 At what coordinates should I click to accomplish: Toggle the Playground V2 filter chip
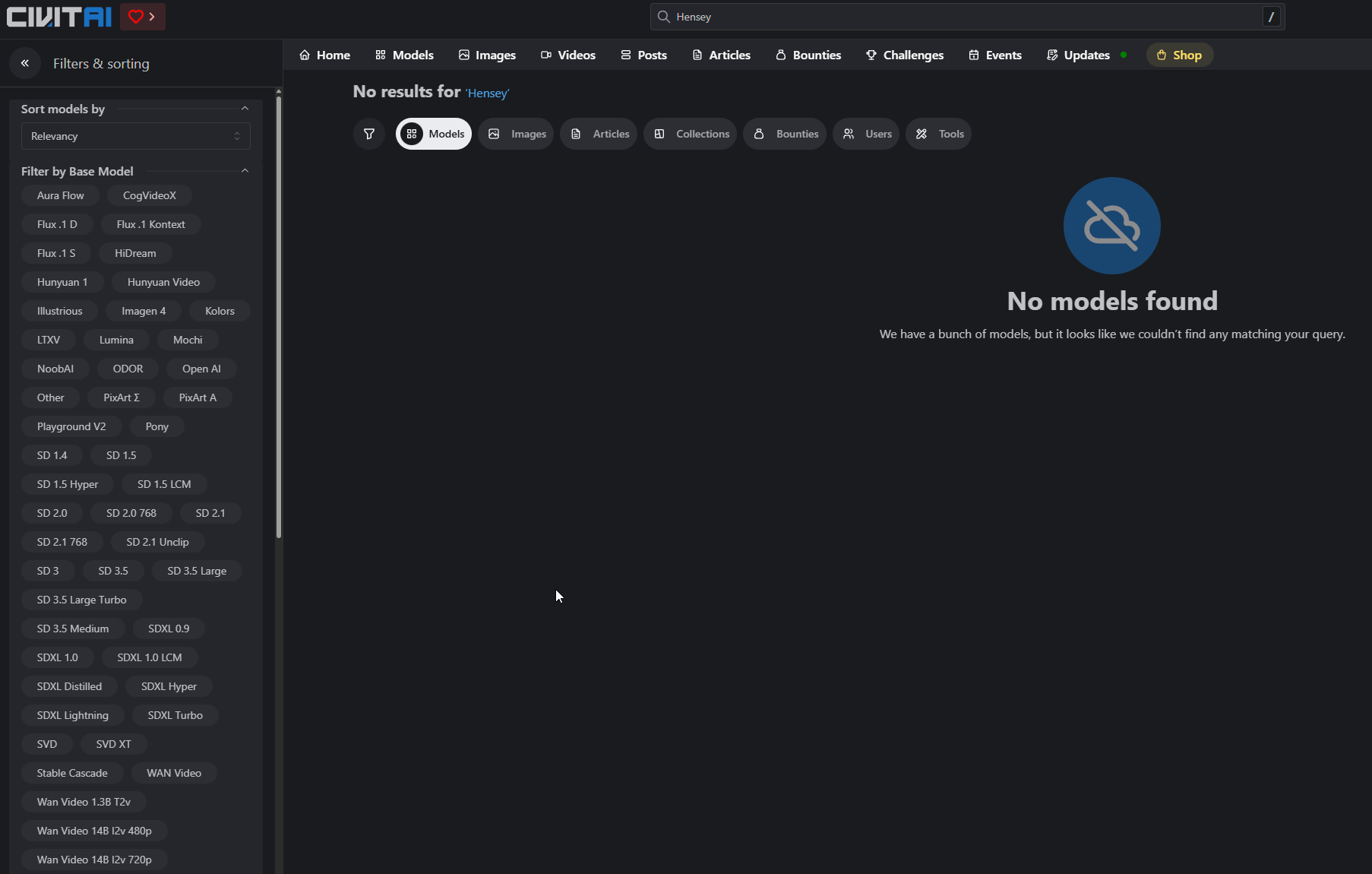tap(71, 426)
